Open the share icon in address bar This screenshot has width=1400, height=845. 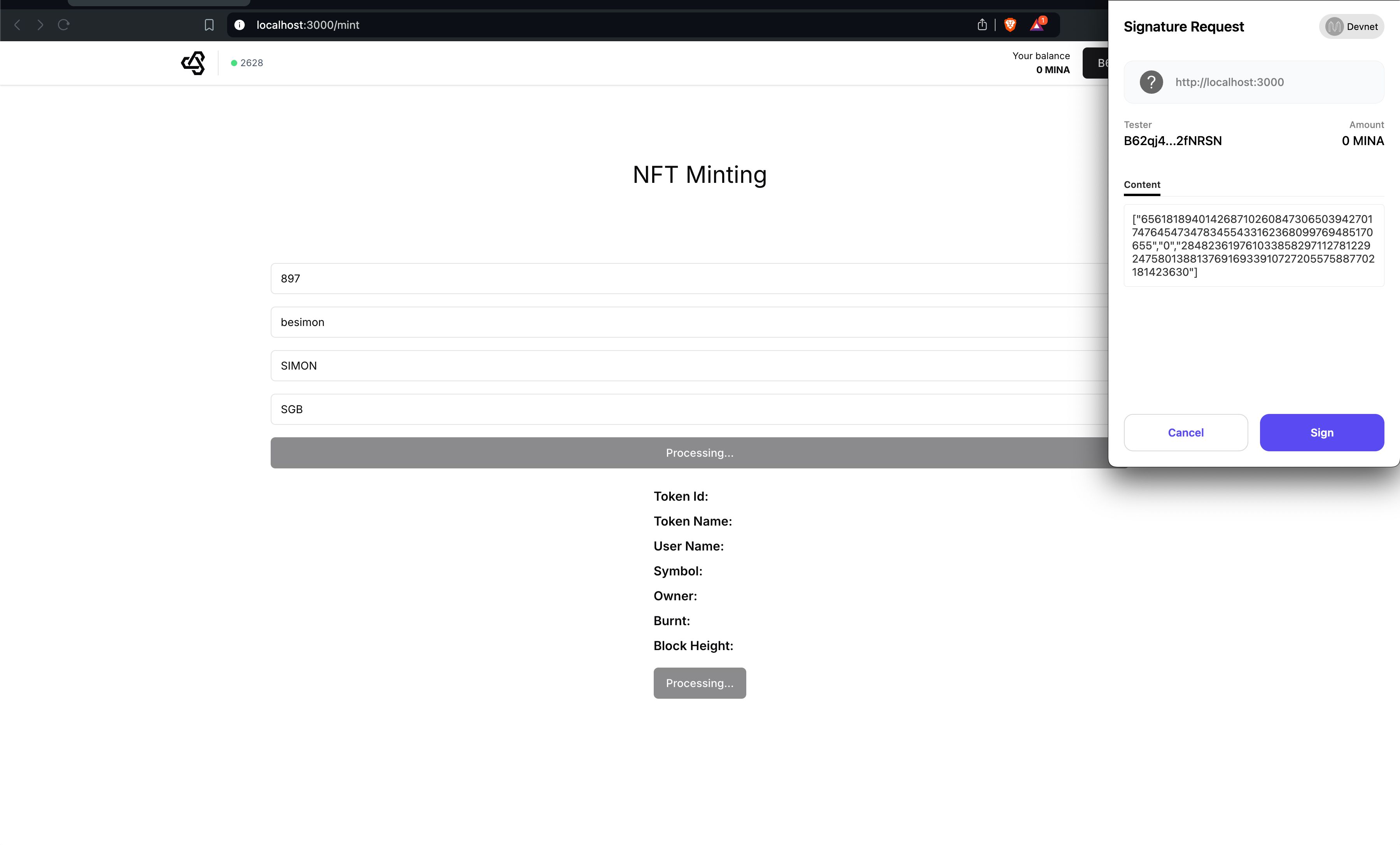point(982,25)
